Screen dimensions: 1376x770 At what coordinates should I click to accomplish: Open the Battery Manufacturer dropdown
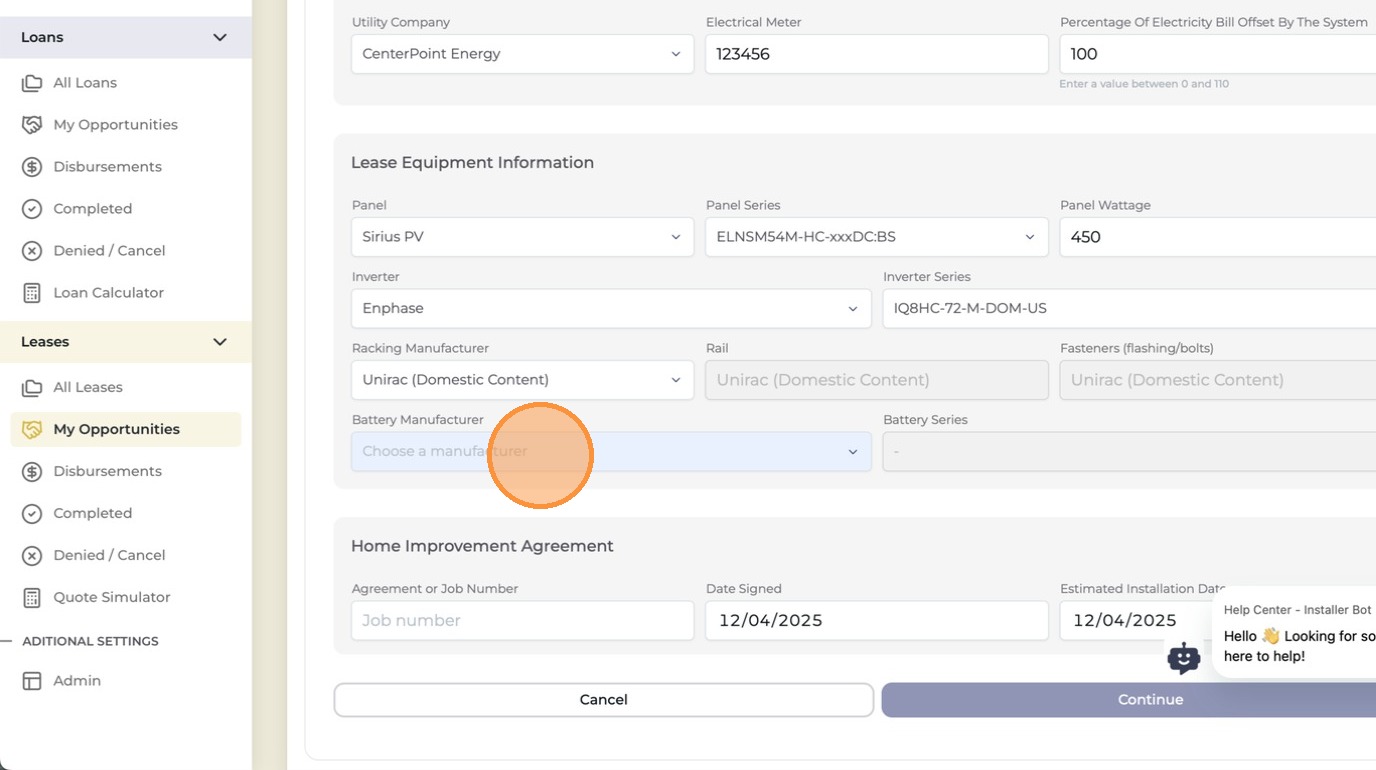tap(611, 451)
